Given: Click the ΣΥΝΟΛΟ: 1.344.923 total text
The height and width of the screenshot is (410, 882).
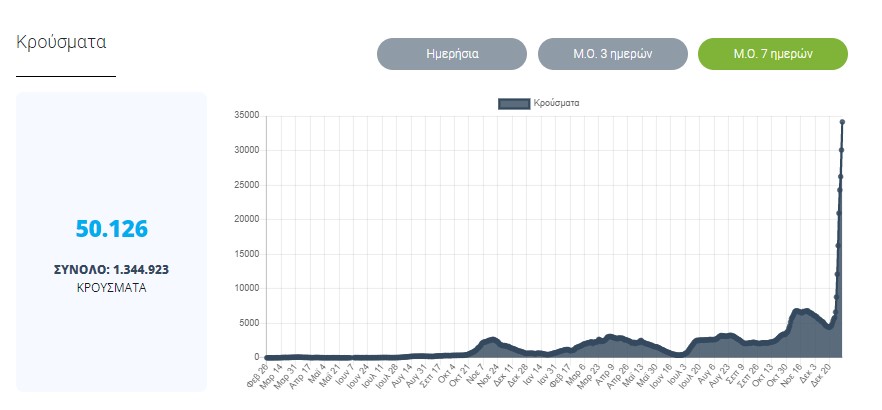Looking at the screenshot, I should 112,269.
